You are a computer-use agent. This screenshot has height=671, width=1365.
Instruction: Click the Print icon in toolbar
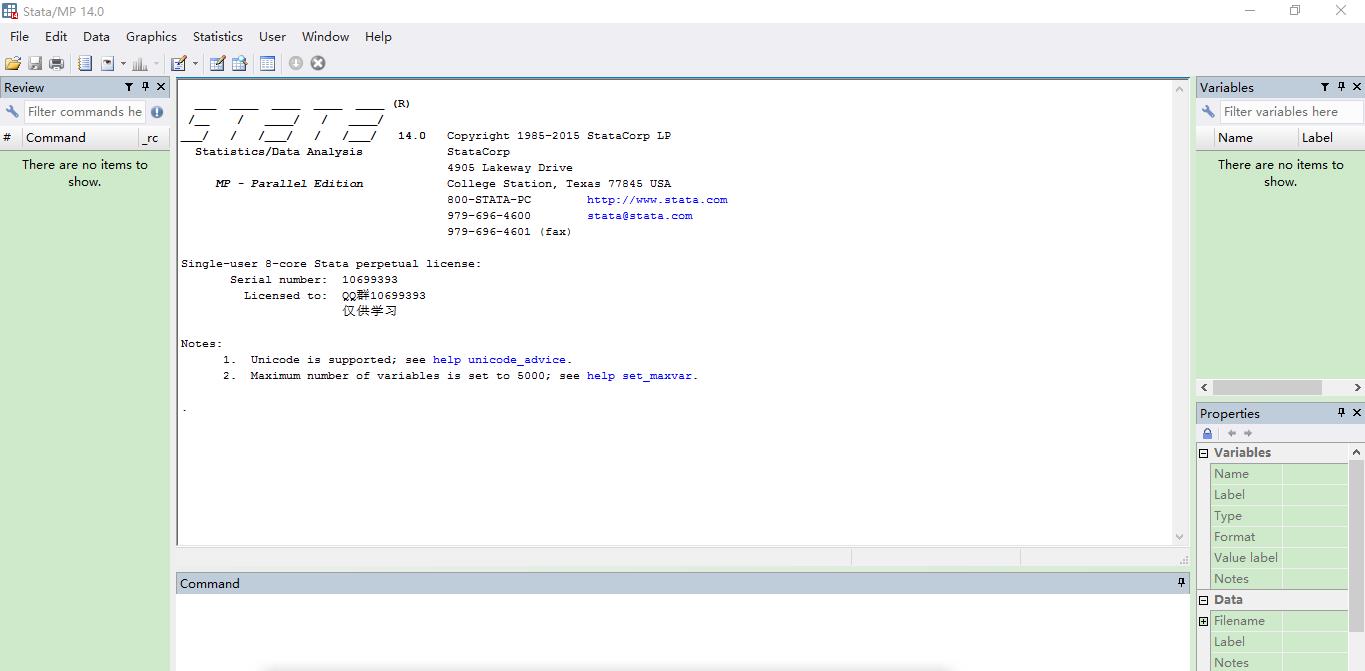[57, 63]
